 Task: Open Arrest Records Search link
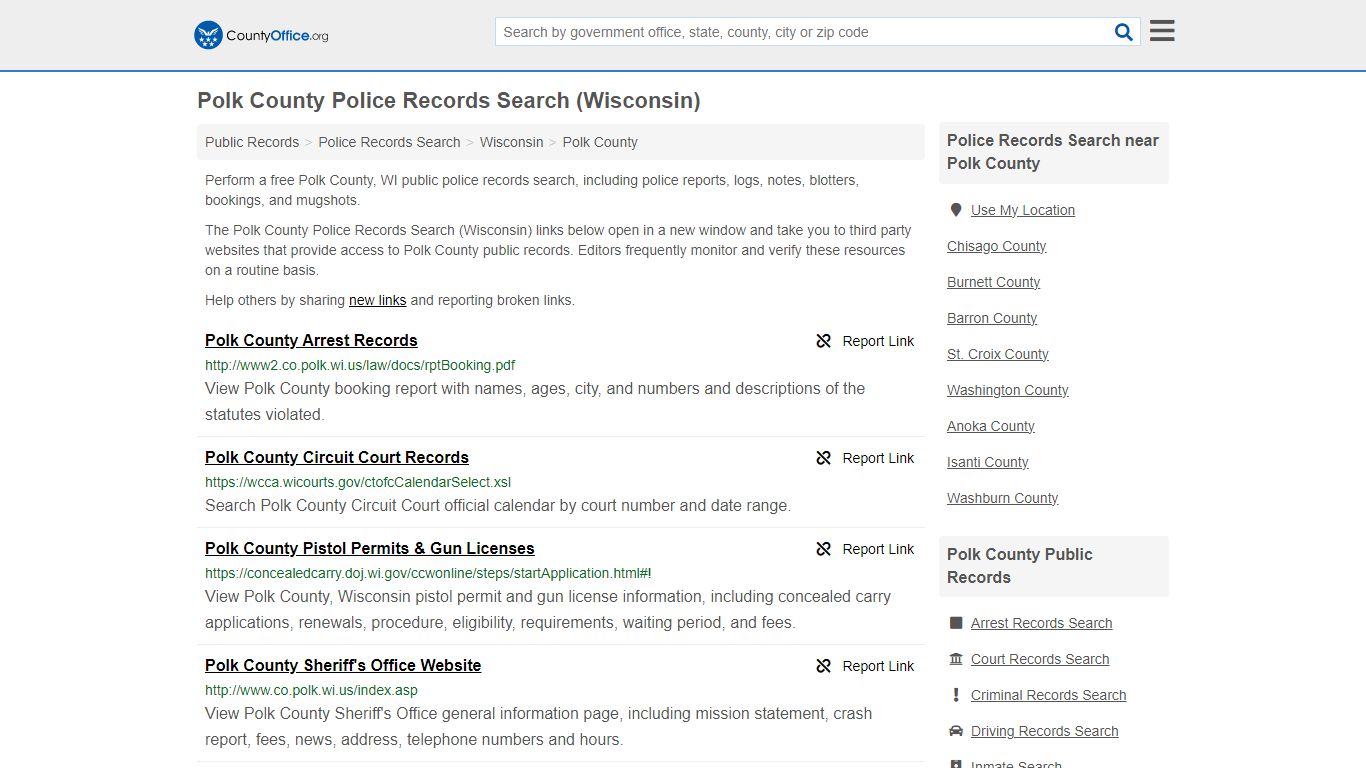pos(1041,623)
